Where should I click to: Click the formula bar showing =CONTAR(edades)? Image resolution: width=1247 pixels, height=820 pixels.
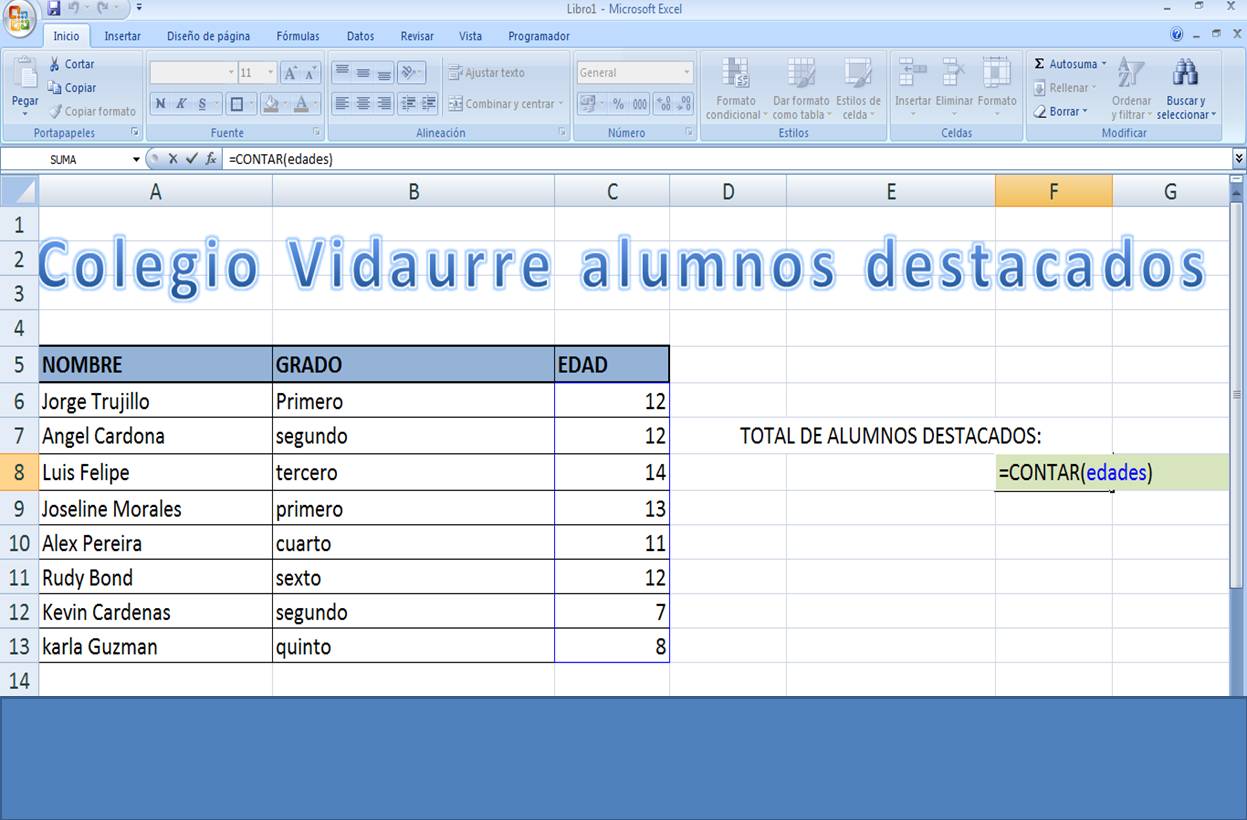(400, 158)
